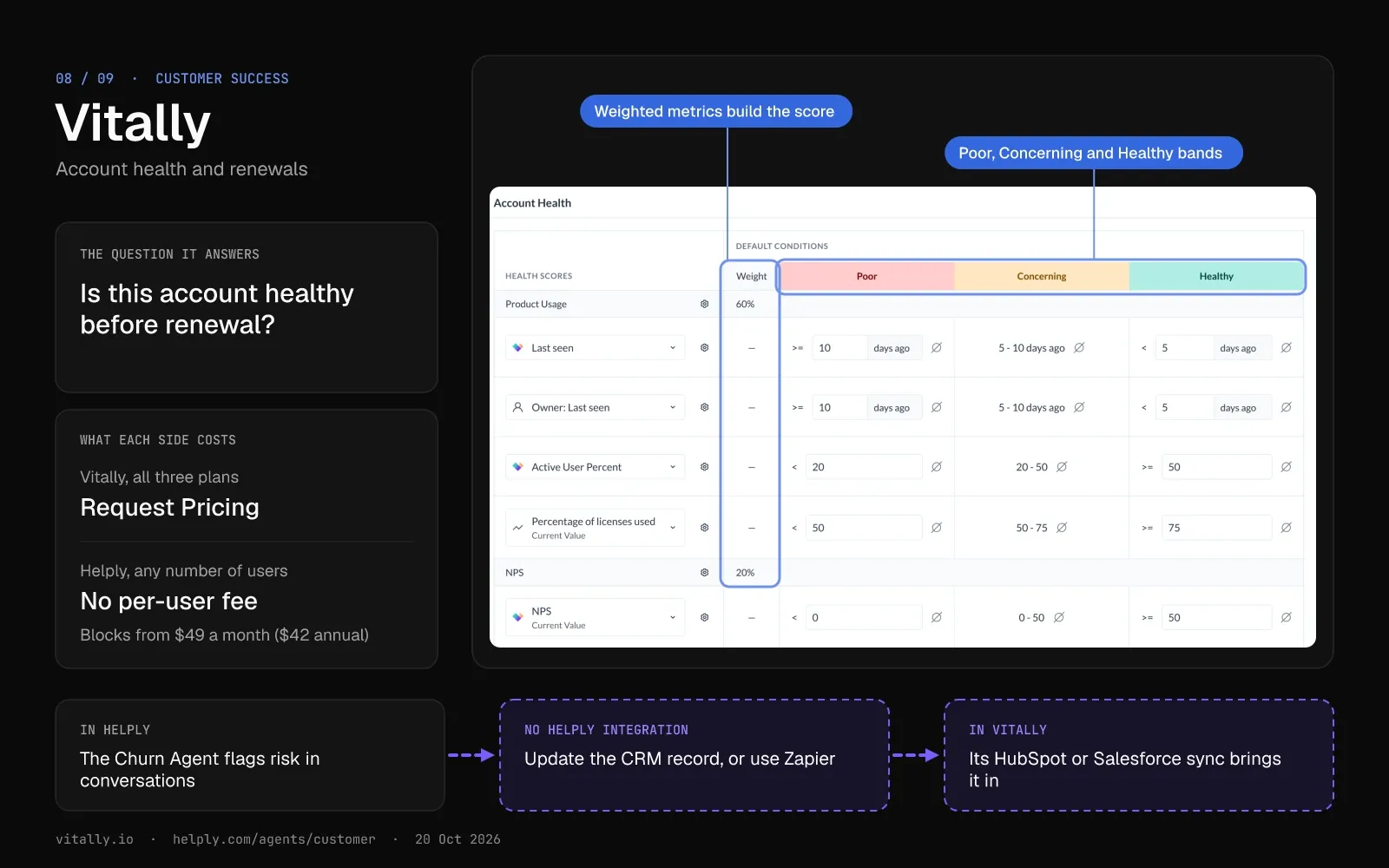Click the vitally.io footer text
Viewport: 1389px width, 868px height.
[x=95, y=839]
